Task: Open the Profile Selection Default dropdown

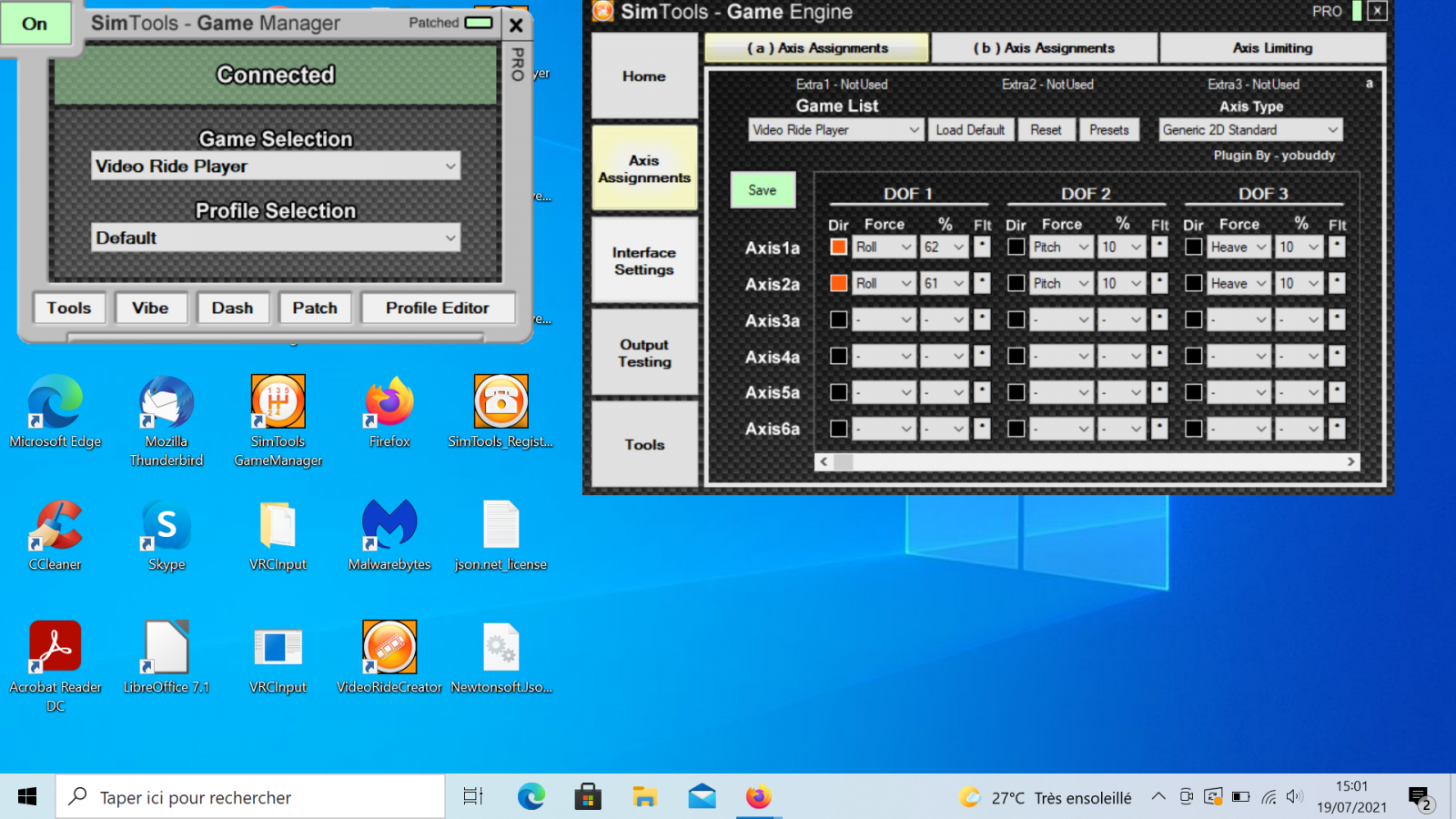Action: (450, 238)
